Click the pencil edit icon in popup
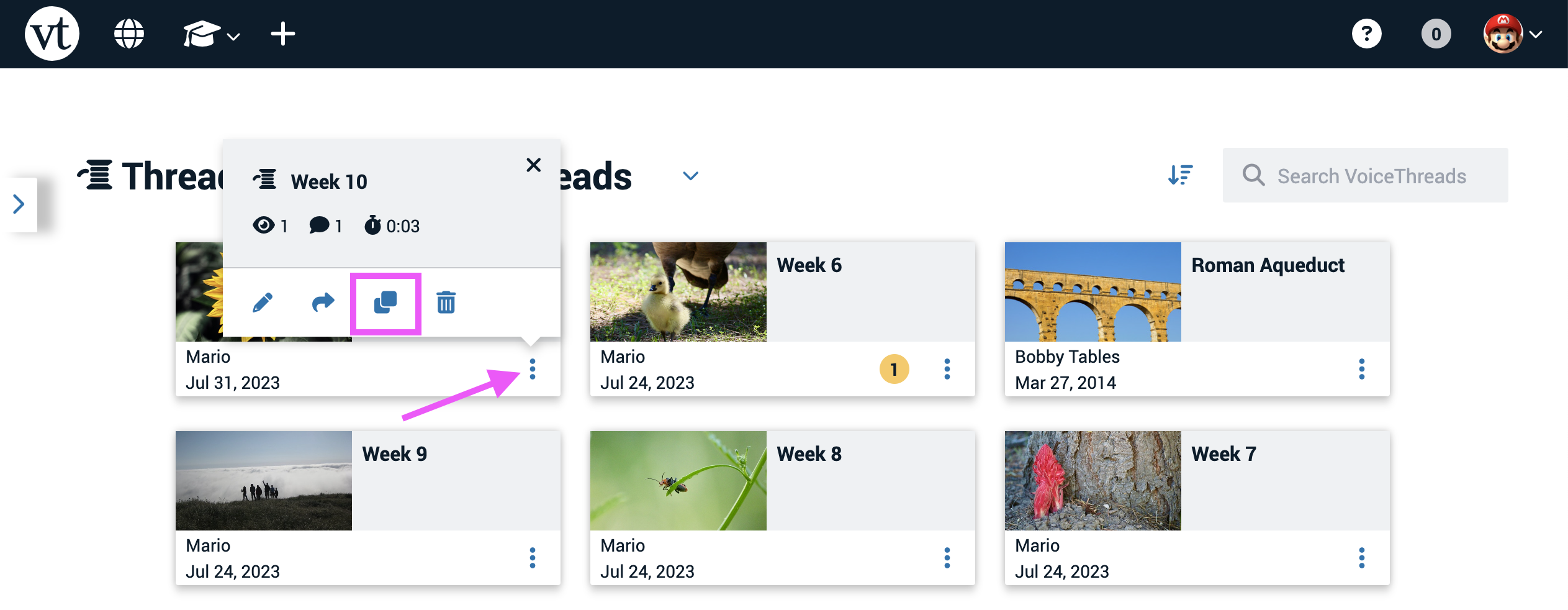This screenshot has height=610, width=1568. point(263,303)
